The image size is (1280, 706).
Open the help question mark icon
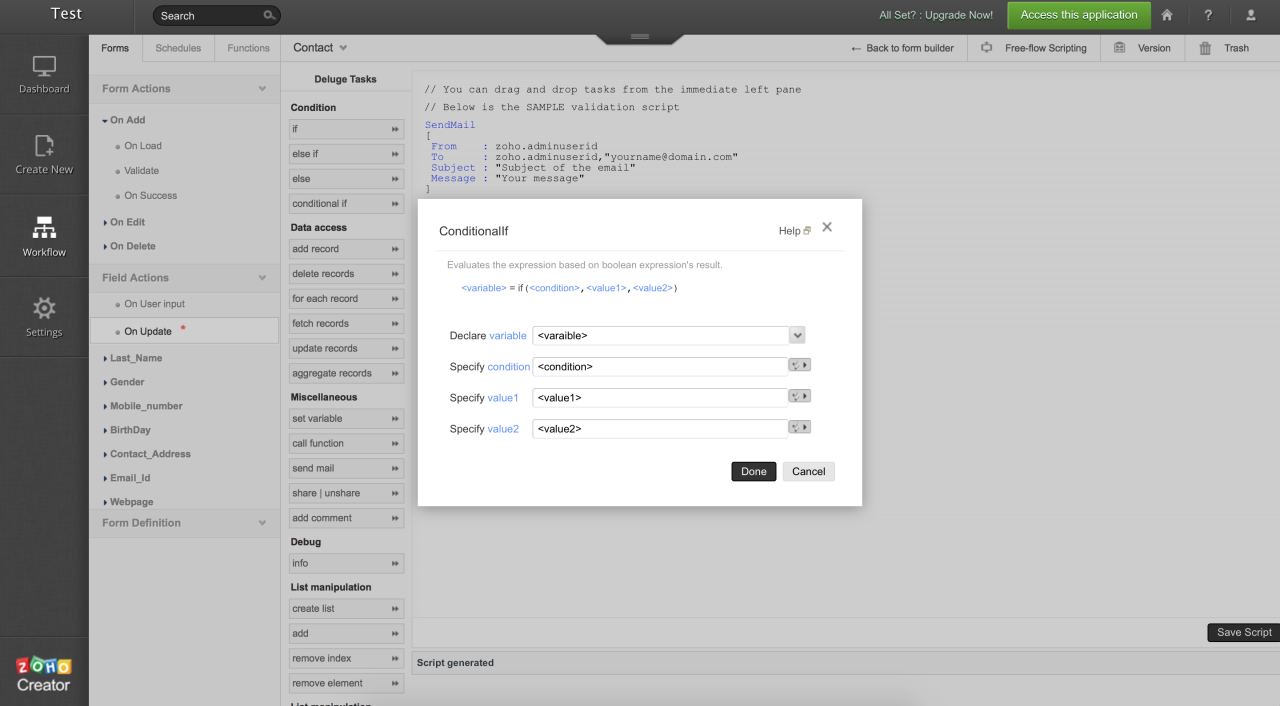click(1208, 15)
